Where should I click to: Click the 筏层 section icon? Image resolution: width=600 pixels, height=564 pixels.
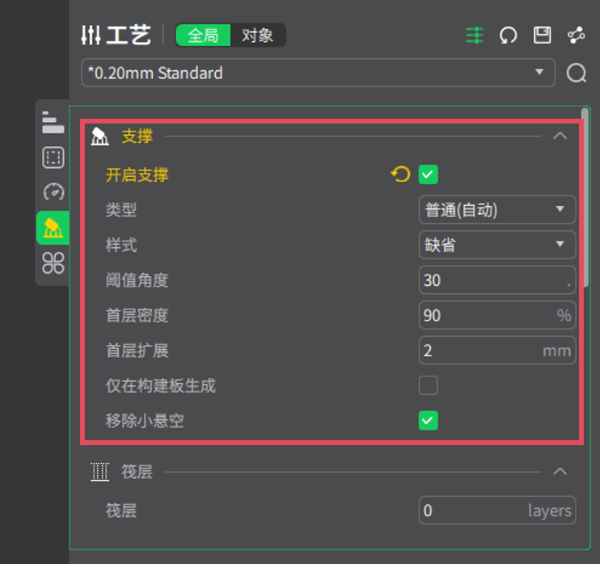(99, 472)
